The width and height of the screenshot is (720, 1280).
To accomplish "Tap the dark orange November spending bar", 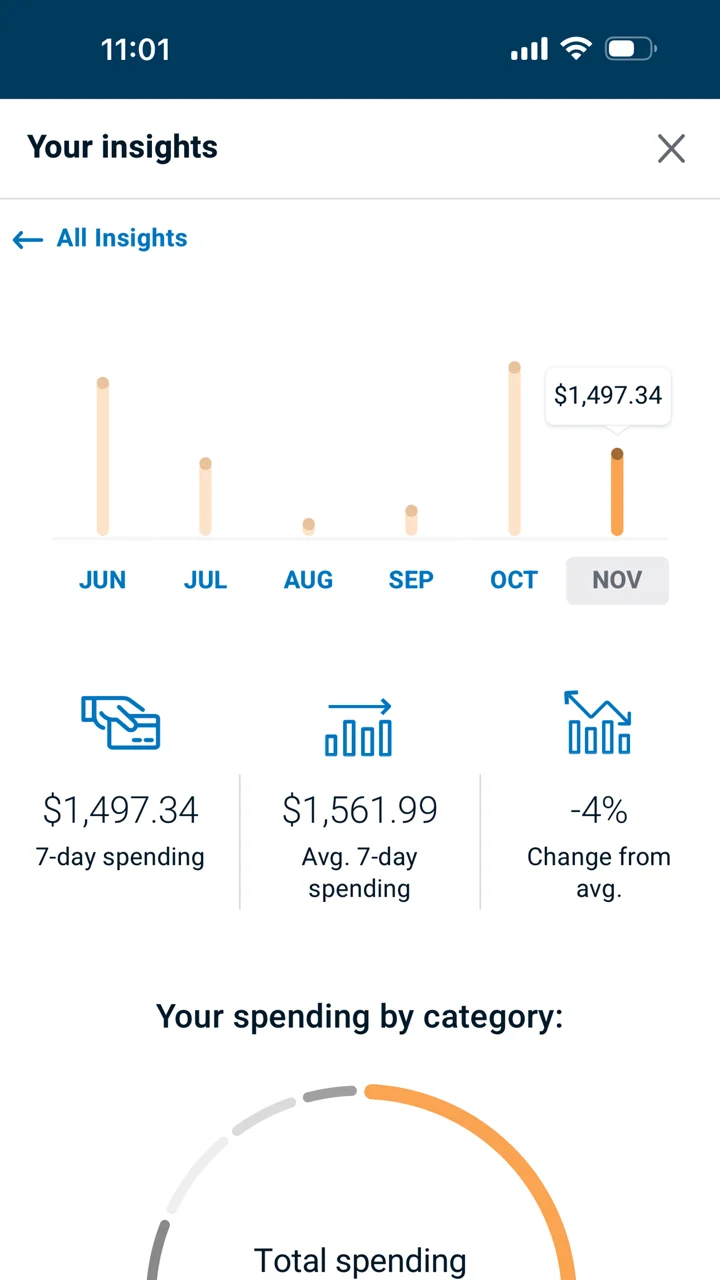I will [x=617, y=493].
